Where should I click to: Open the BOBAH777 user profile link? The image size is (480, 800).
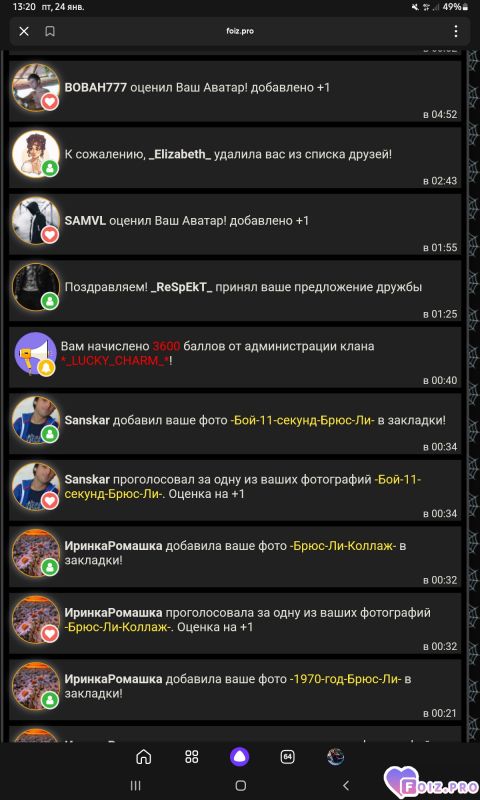(x=95, y=88)
